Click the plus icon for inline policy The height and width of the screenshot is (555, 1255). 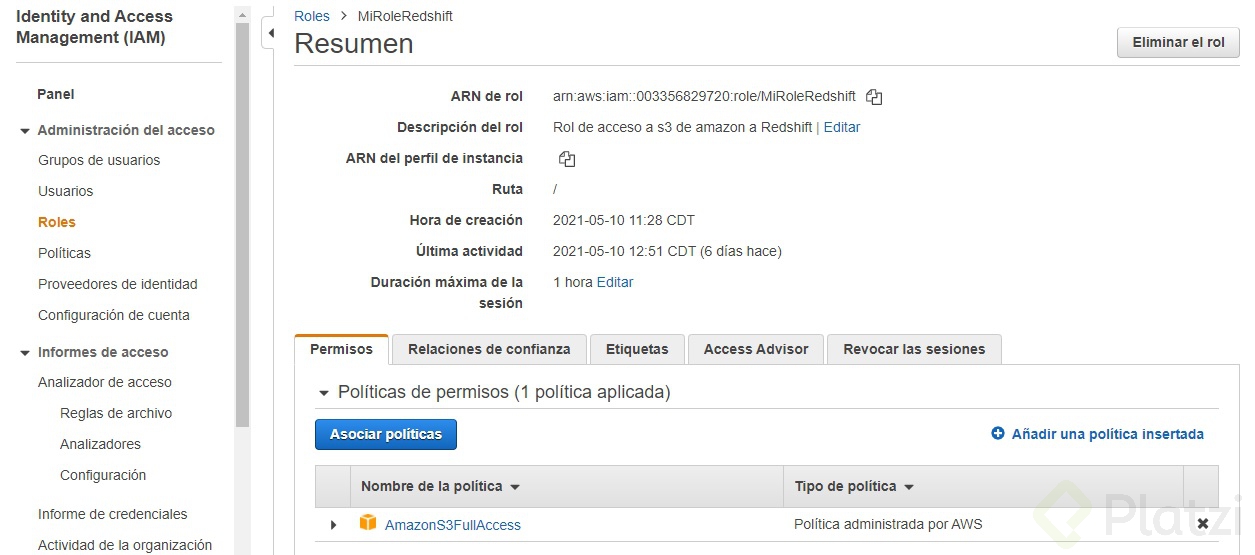tap(997, 434)
